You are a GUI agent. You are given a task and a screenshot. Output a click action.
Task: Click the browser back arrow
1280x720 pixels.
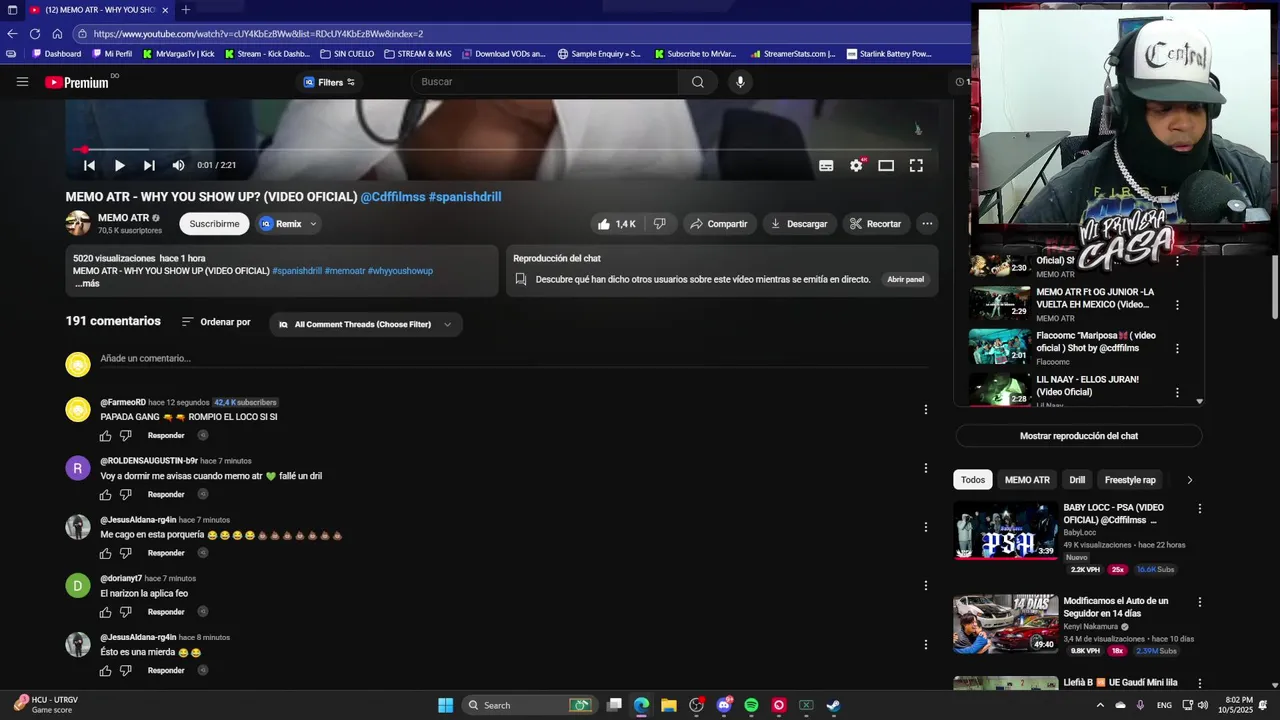12,33
